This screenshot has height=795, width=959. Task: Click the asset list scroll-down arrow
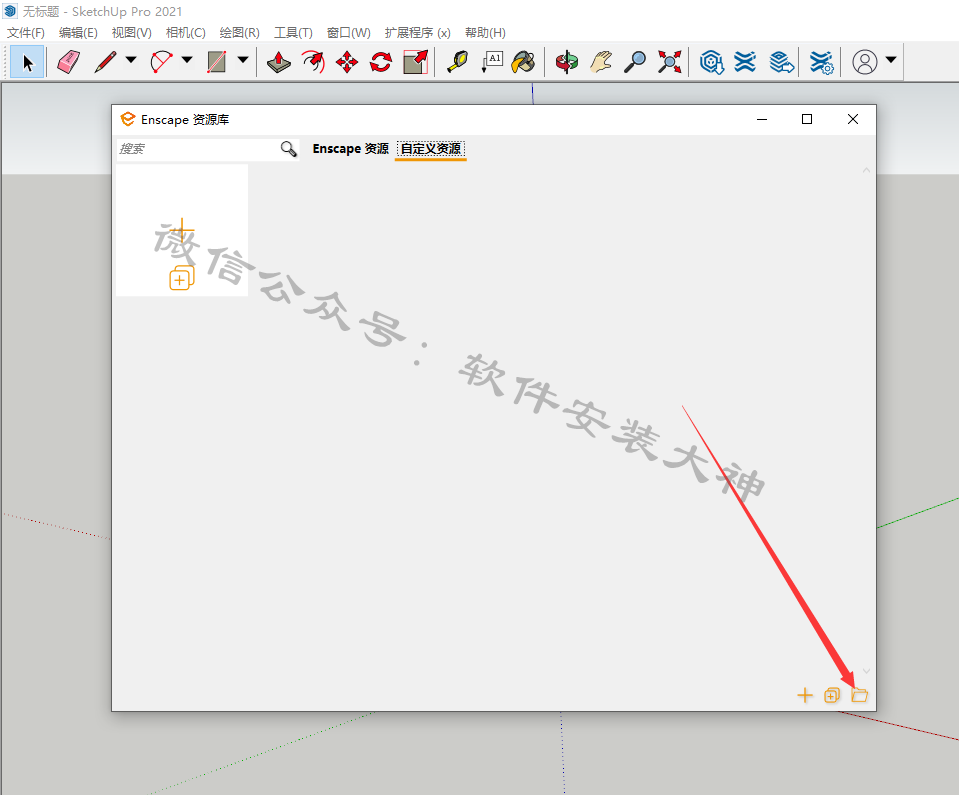[x=866, y=671]
